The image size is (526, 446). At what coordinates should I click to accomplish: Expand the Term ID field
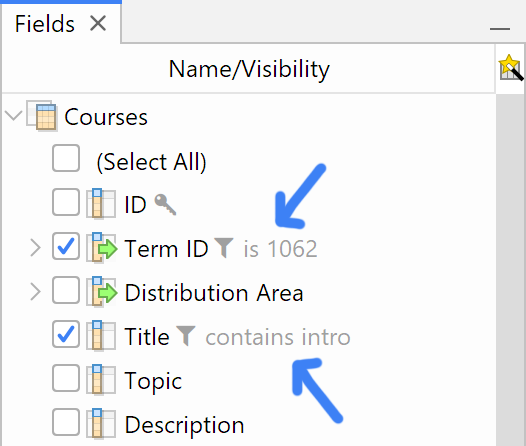click(35, 248)
